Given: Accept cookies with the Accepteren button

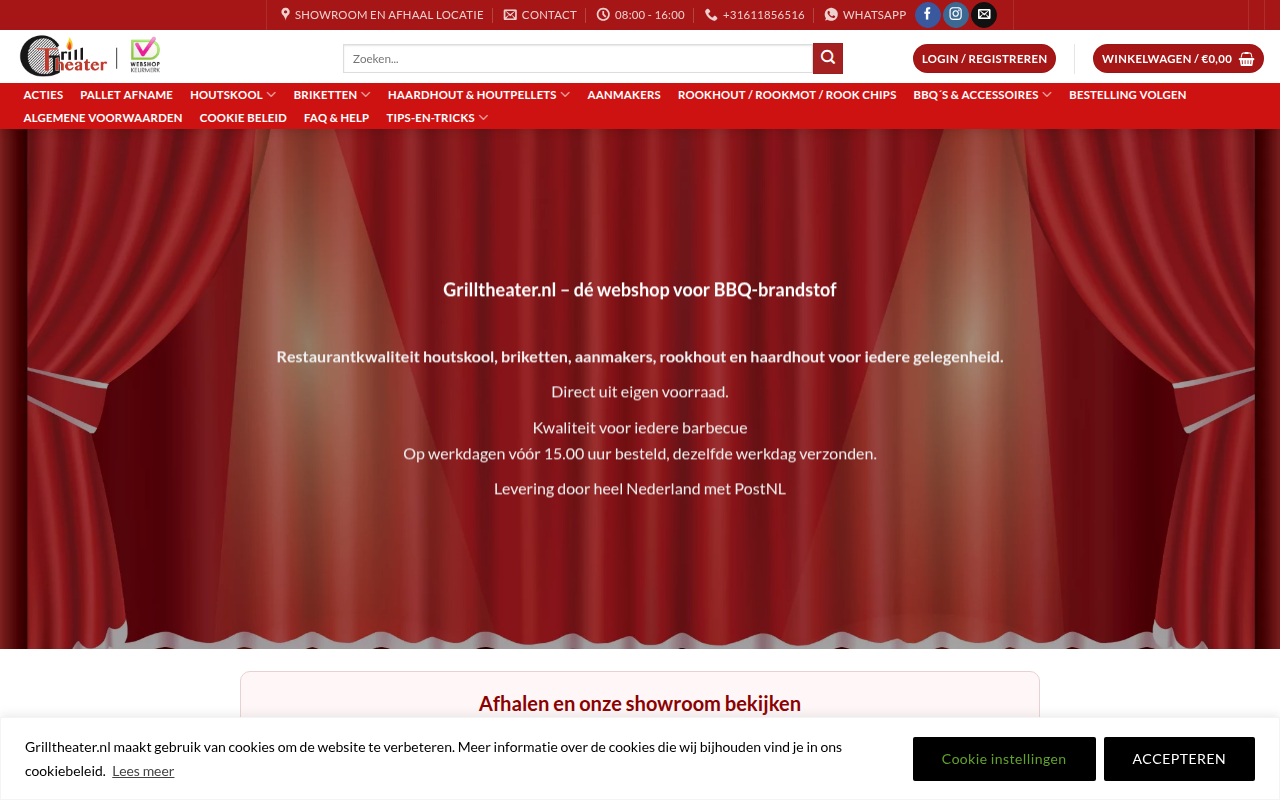Looking at the screenshot, I should (1179, 759).
